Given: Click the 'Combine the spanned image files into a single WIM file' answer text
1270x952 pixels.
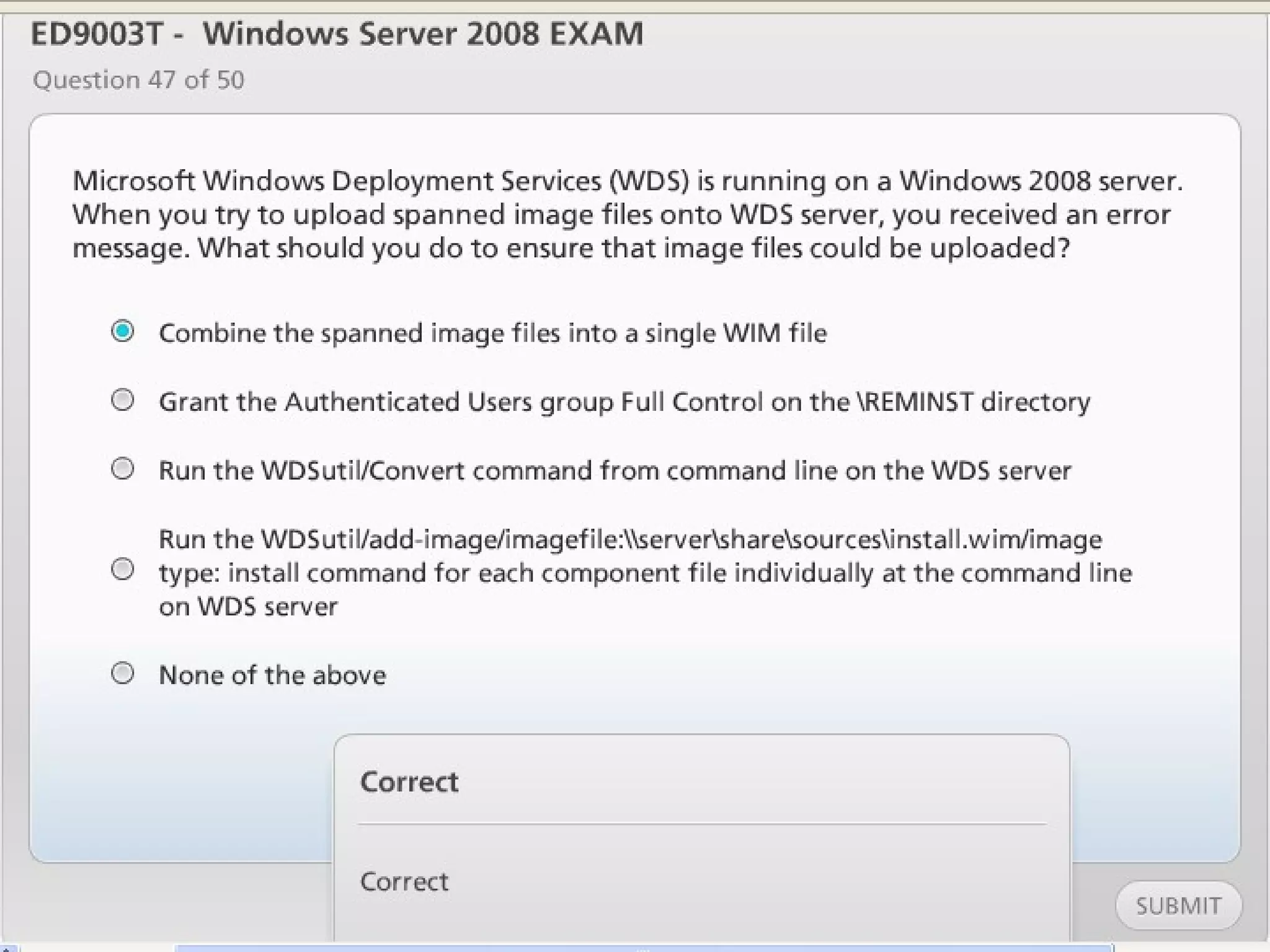Looking at the screenshot, I should pos(492,333).
